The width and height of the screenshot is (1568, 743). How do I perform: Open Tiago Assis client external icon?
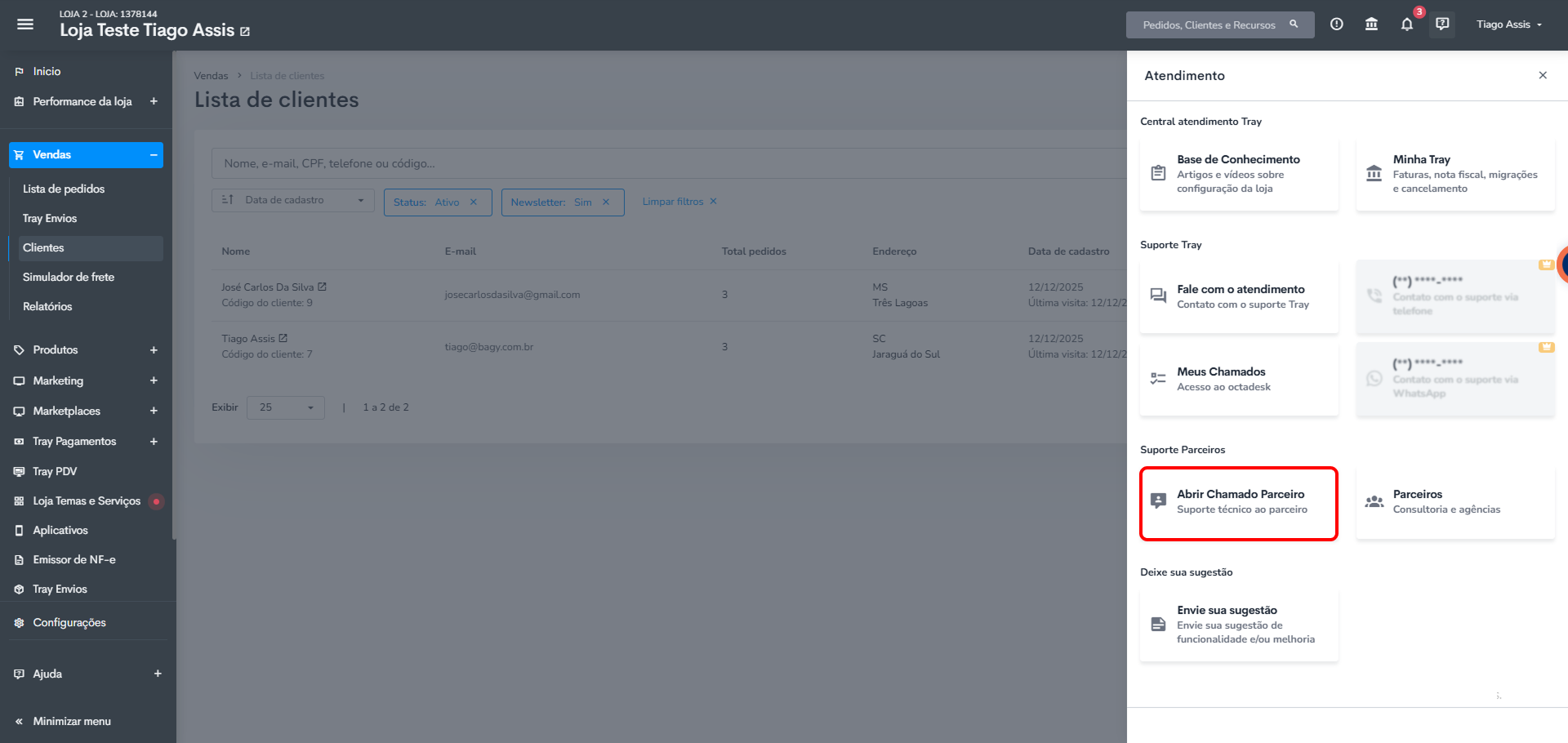click(283, 338)
